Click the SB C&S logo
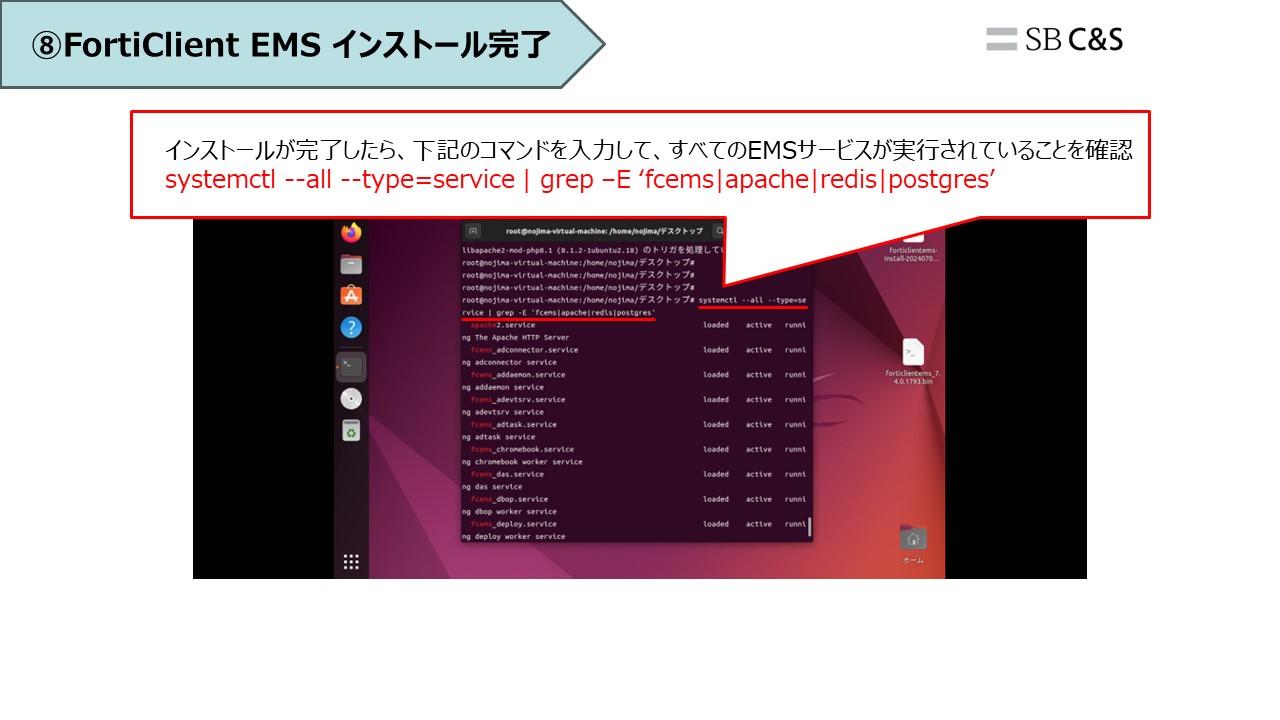Viewport: 1280px width, 720px height. [1055, 39]
